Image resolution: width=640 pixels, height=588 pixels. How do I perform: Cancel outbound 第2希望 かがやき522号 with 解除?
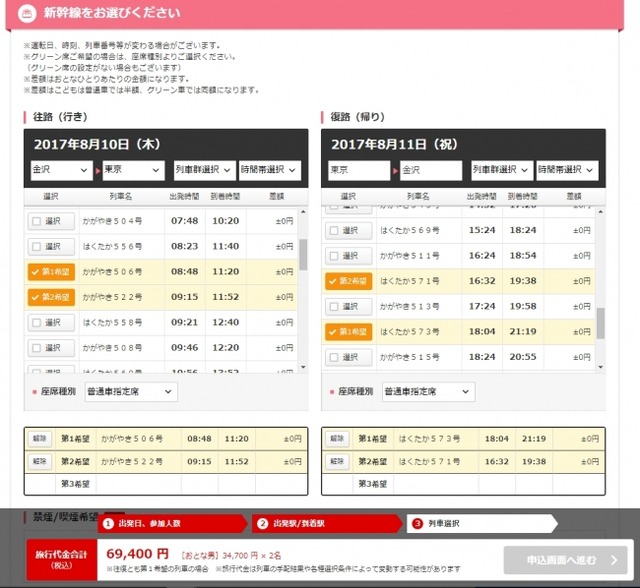[40, 462]
